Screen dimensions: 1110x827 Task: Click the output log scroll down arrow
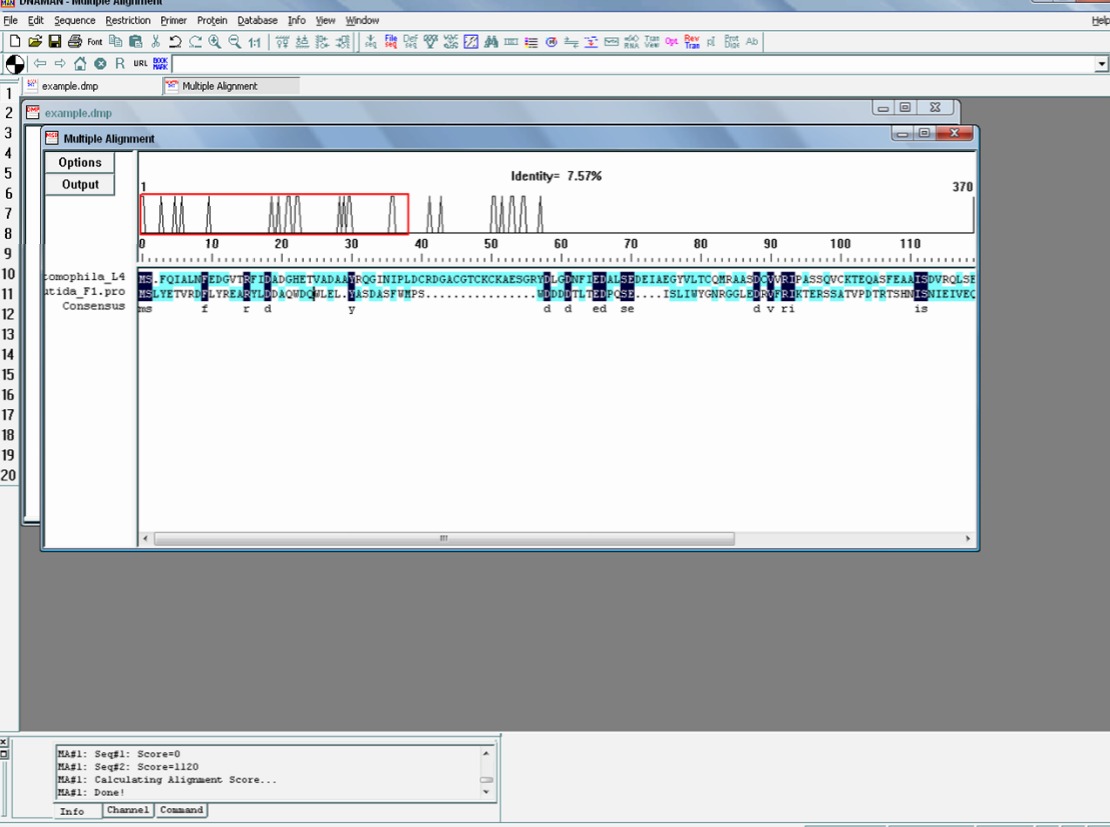(486, 792)
